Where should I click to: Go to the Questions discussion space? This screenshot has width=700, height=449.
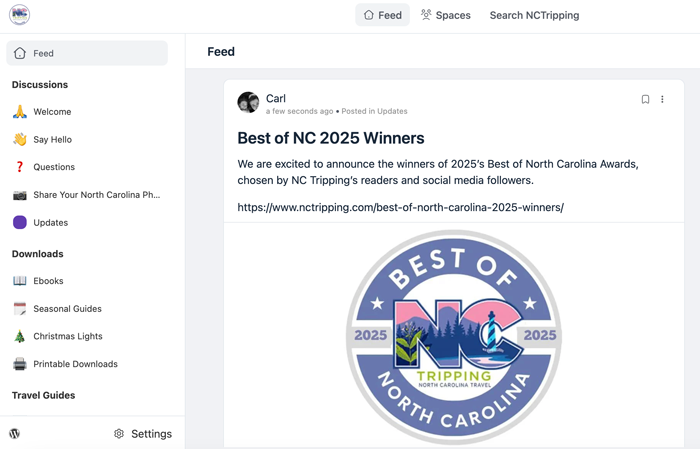(x=54, y=167)
